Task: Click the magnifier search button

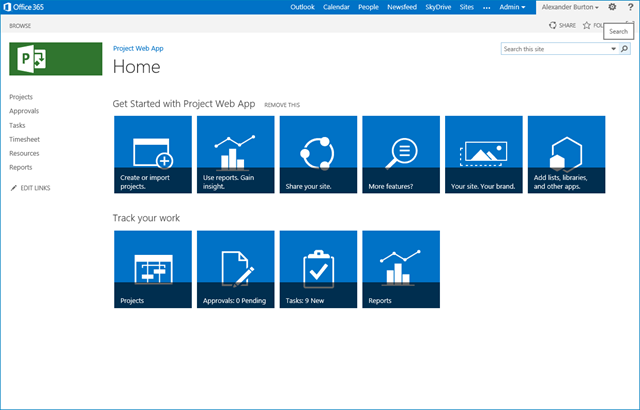Action: 624,49
